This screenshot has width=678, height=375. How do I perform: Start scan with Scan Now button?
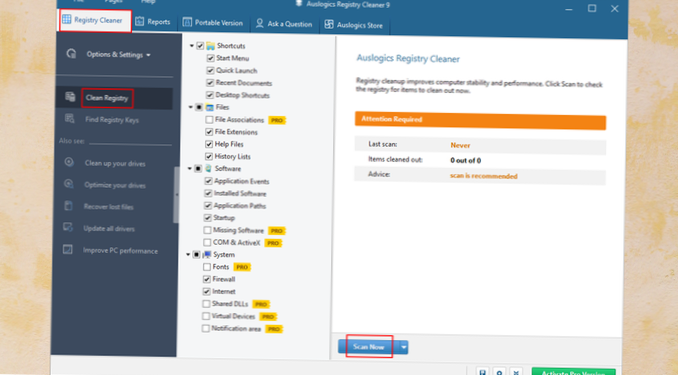pyautogui.click(x=368, y=347)
